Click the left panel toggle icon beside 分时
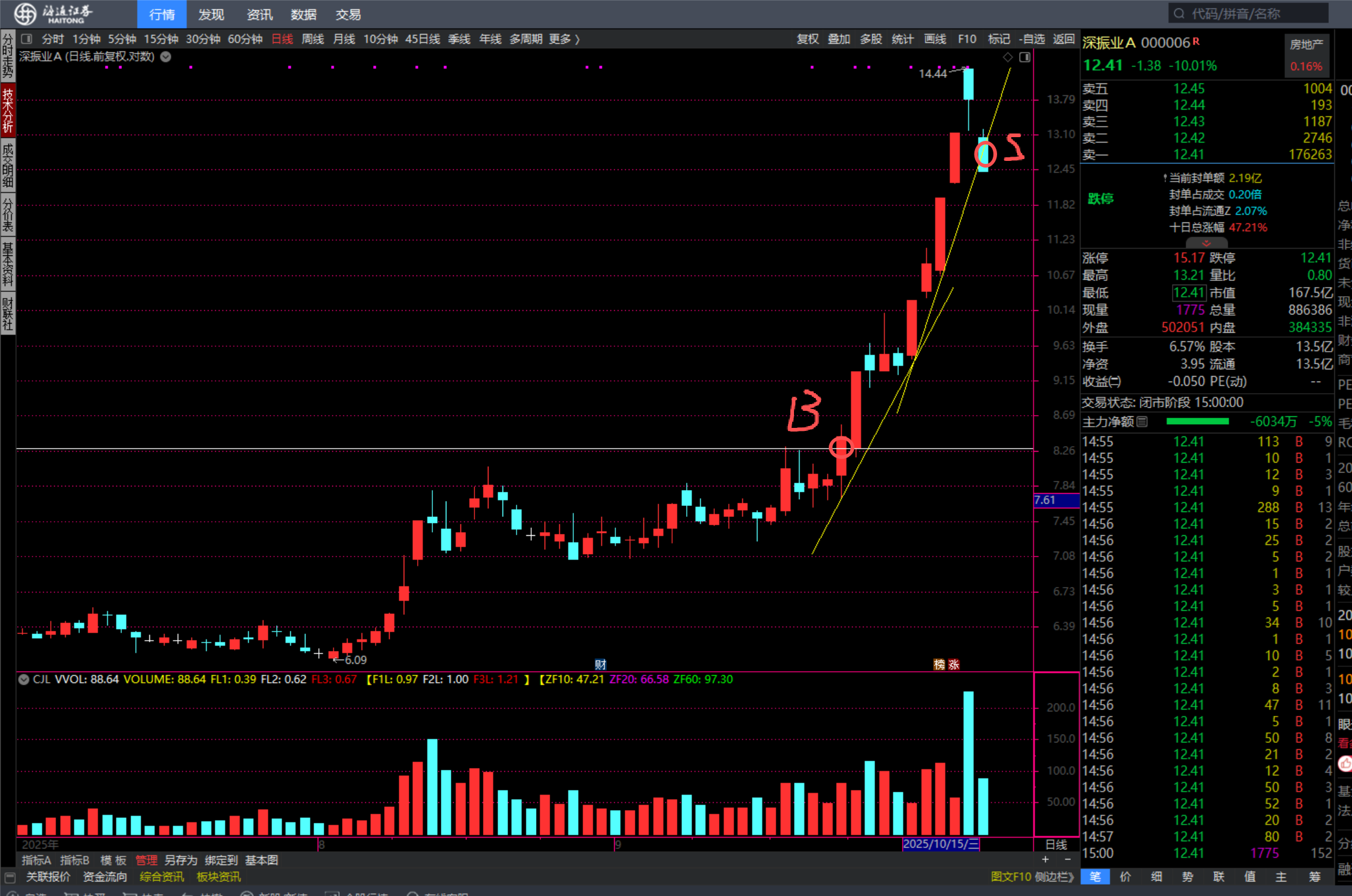The width and height of the screenshot is (1352, 896). coord(26,39)
